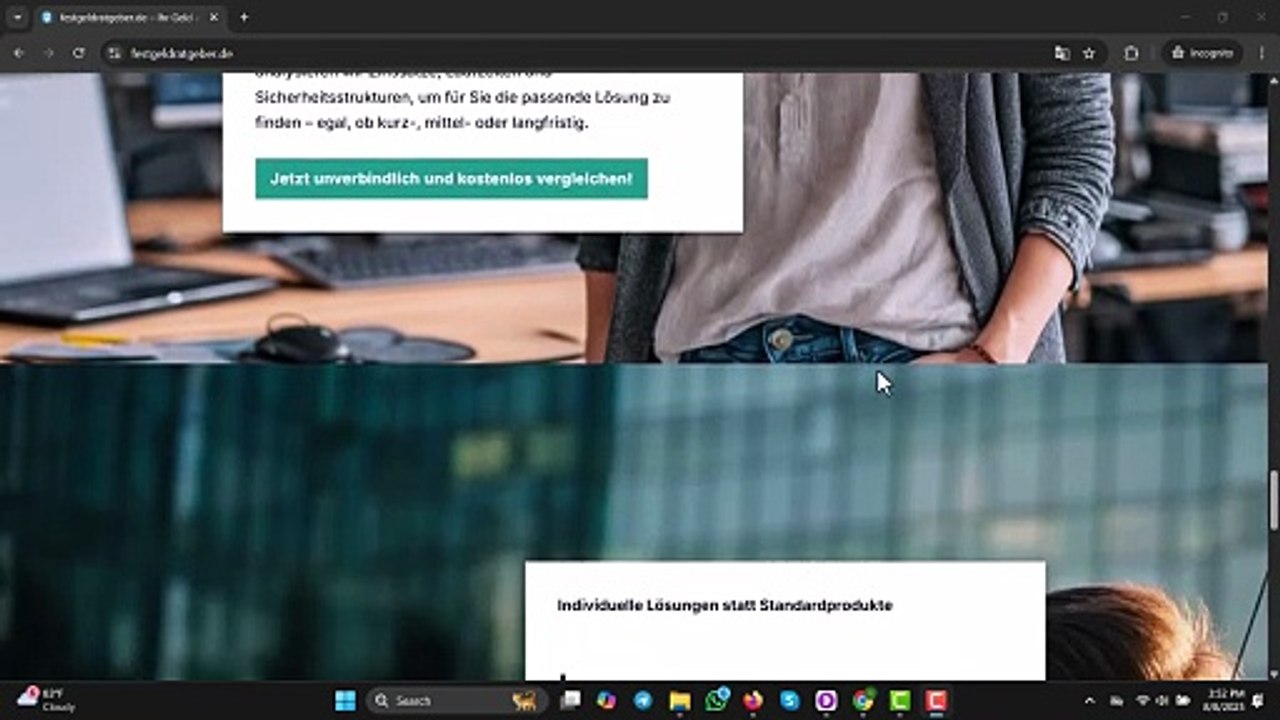Switch to Google Chrome on the taskbar
The width and height of the screenshot is (1280, 720).
pyautogui.click(x=863, y=700)
